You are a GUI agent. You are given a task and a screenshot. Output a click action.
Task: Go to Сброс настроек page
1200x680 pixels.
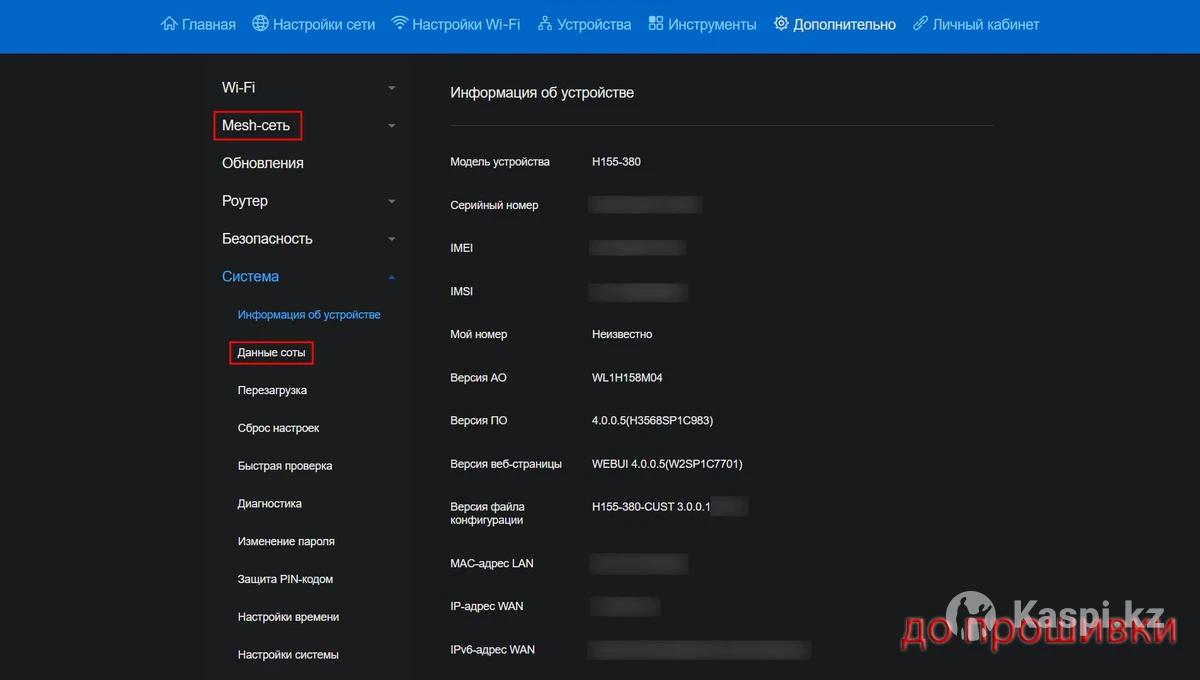278,428
